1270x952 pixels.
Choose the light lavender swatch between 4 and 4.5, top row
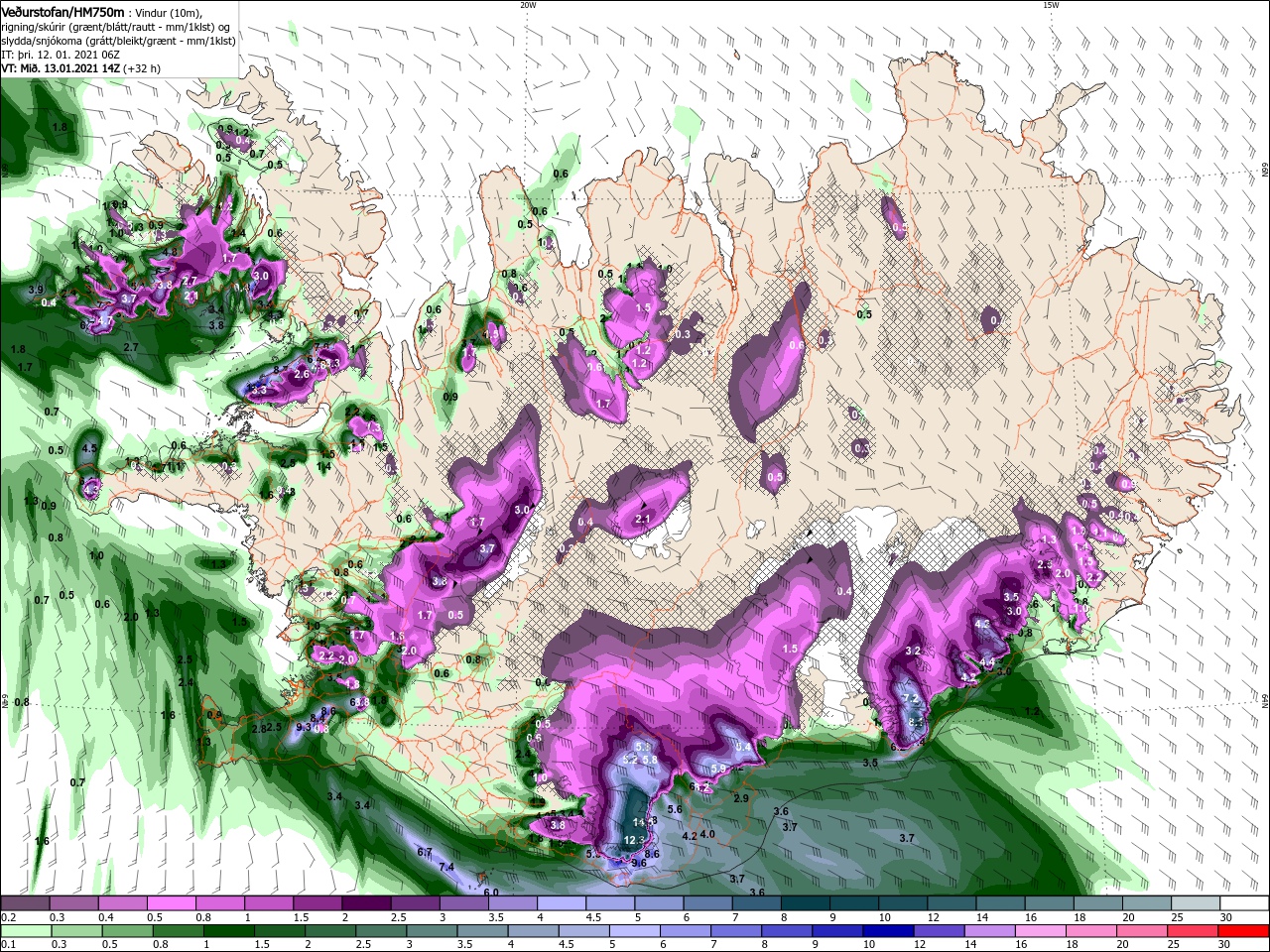562,903
